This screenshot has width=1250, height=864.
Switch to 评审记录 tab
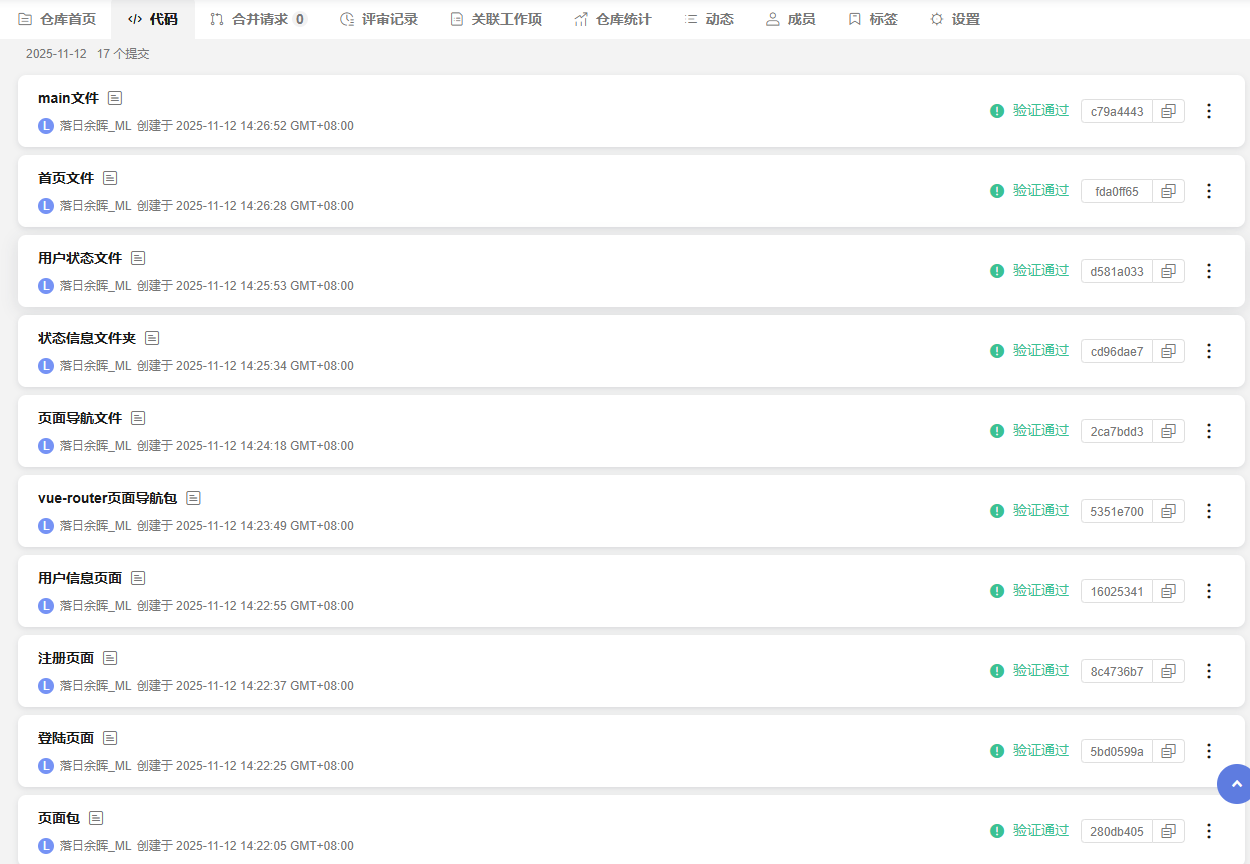(379, 19)
